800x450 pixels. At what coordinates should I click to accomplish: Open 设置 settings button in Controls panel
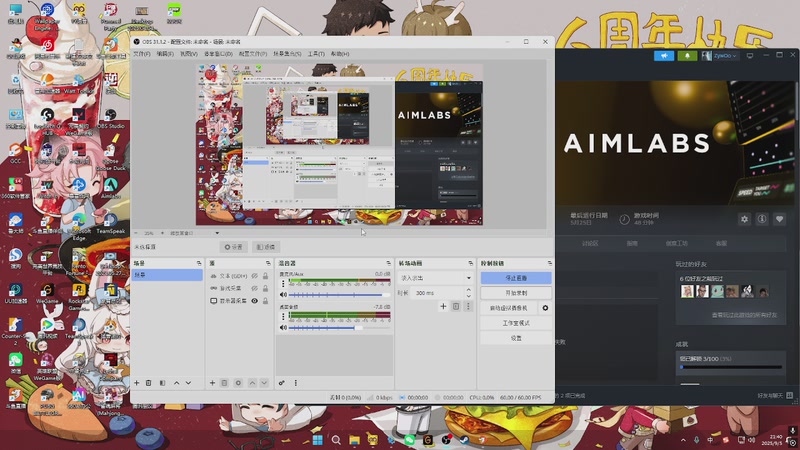[x=516, y=338]
